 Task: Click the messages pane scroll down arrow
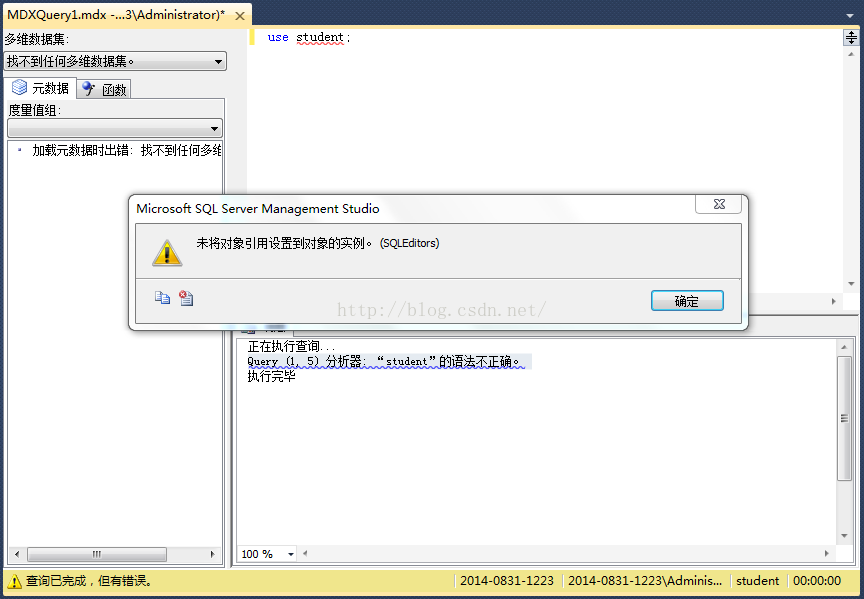pyautogui.click(x=844, y=536)
